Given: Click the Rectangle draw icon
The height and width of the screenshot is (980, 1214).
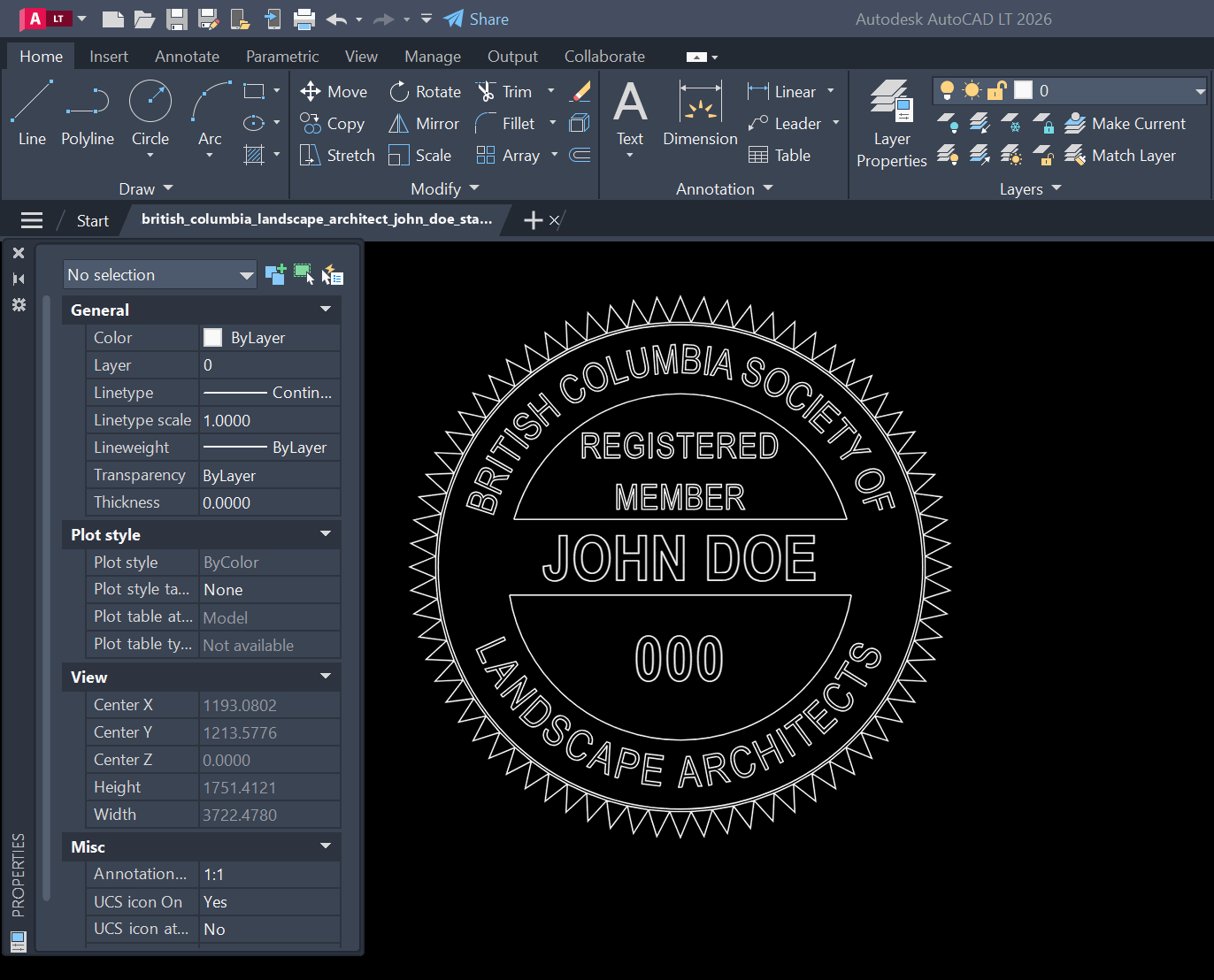Looking at the screenshot, I should click(254, 91).
